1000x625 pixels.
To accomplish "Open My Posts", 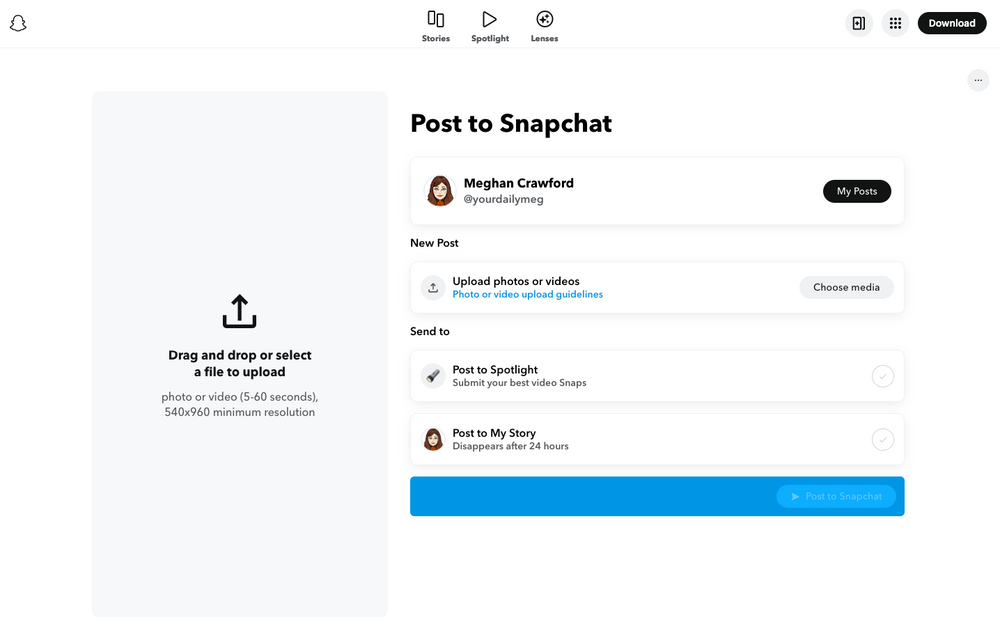I will [x=856, y=191].
